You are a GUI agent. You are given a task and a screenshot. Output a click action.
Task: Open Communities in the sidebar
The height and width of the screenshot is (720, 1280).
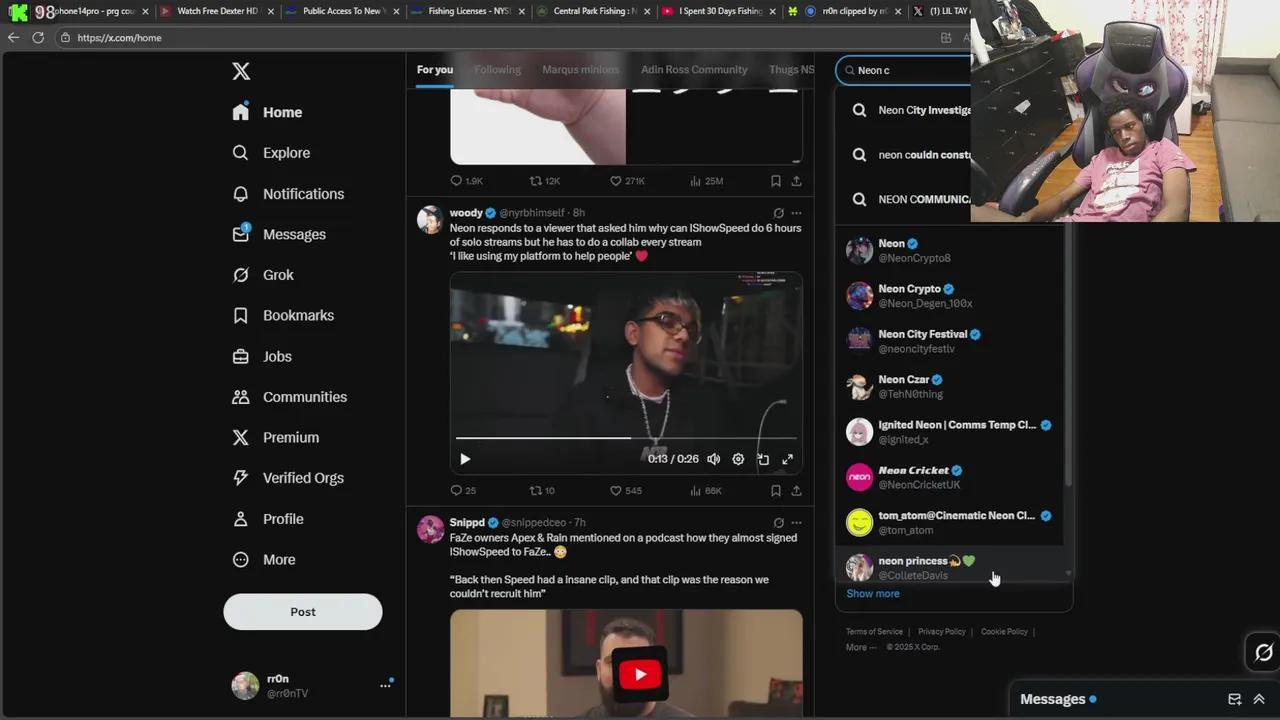click(289, 397)
